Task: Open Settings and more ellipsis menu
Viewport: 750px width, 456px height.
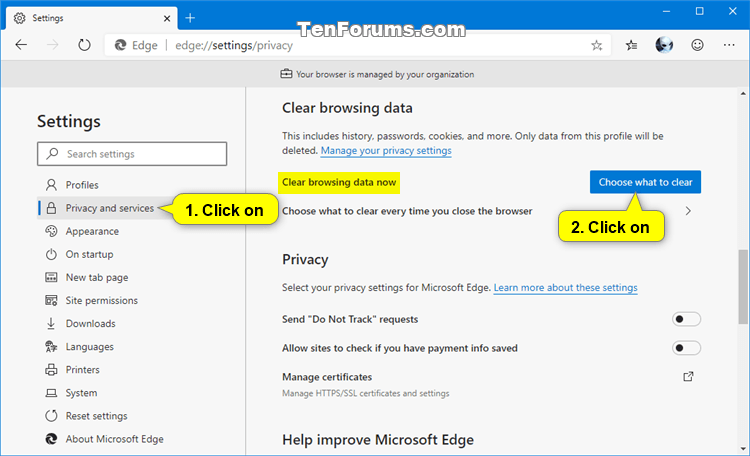Action: pos(729,45)
